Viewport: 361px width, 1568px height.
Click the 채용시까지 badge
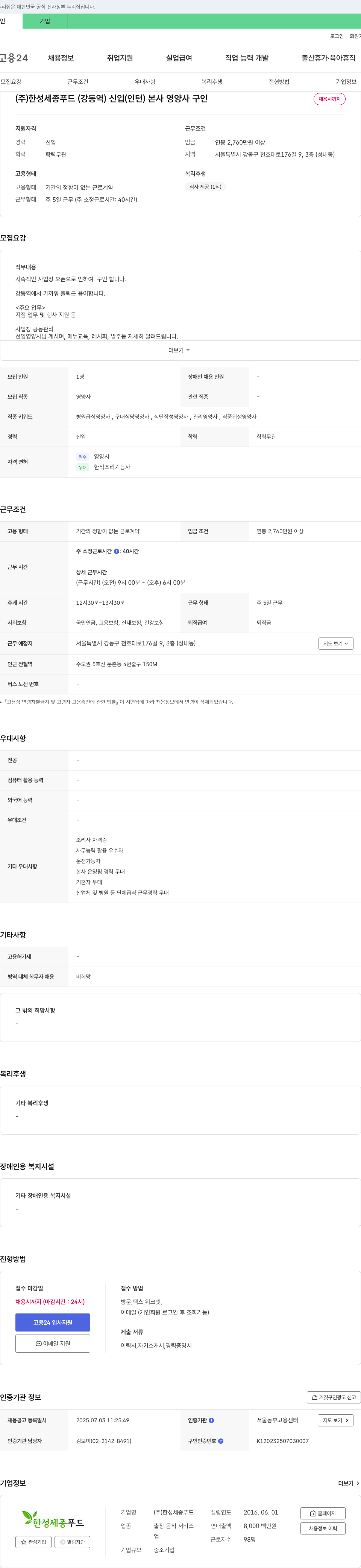[329, 99]
